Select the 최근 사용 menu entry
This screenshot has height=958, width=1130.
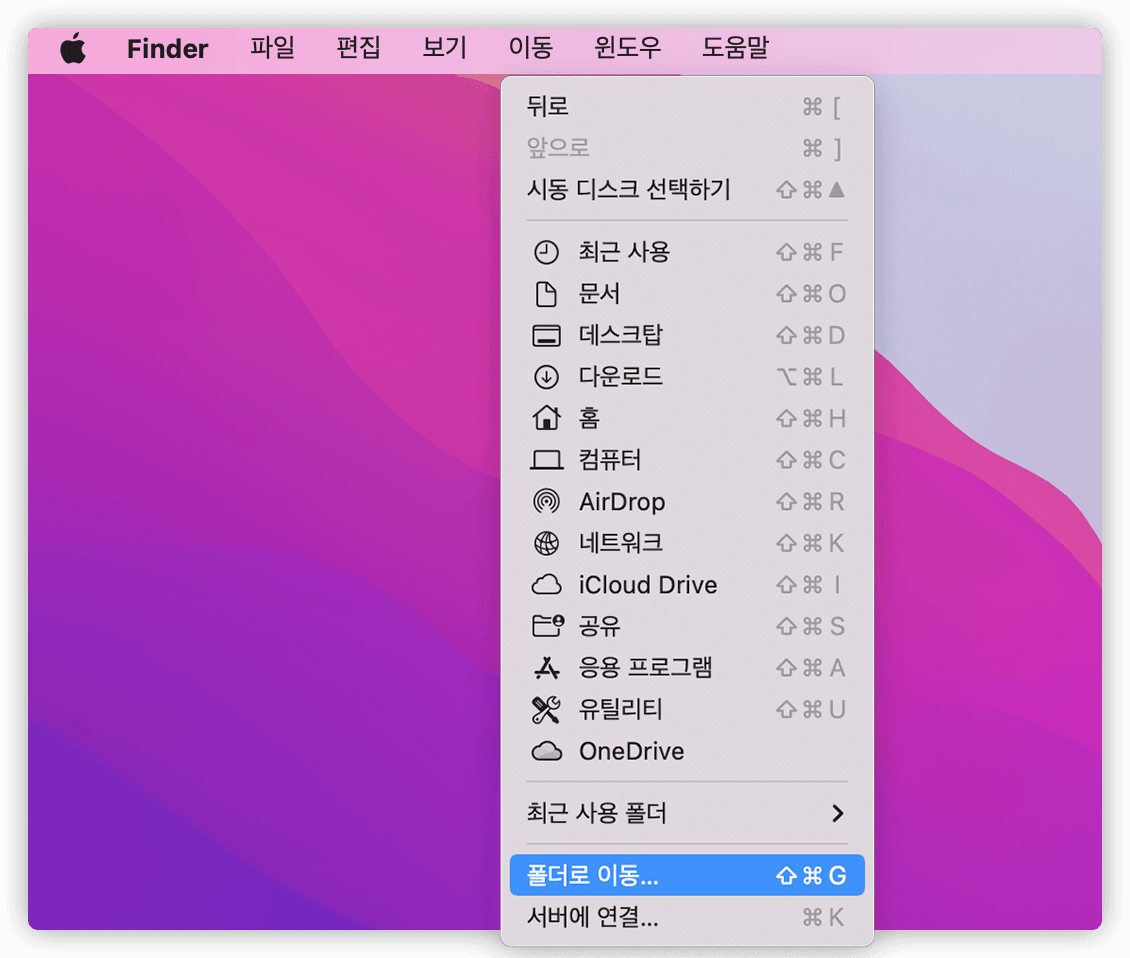[687, 252]
